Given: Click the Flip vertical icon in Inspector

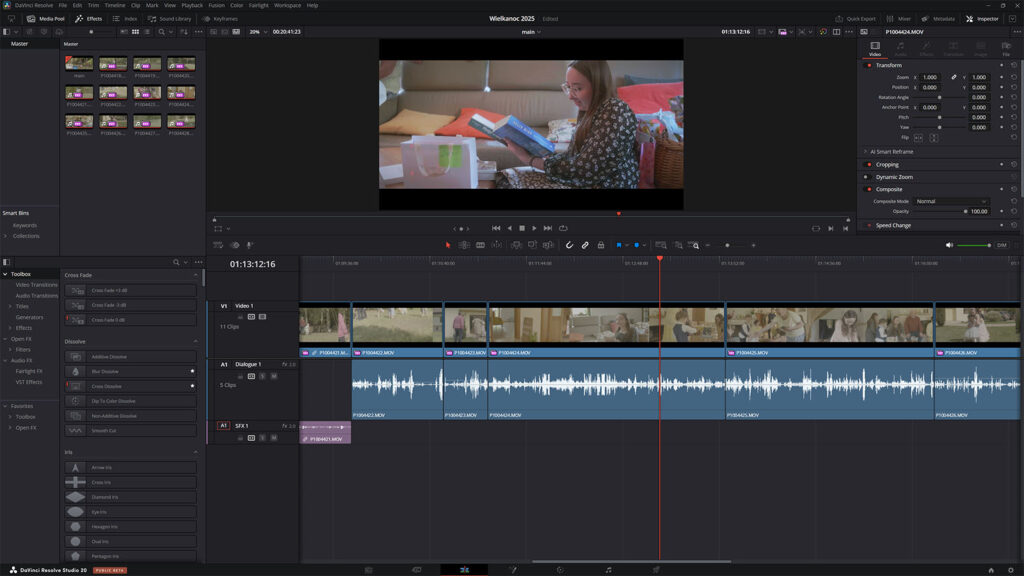Looking at the screenshot, I should 933,138.
